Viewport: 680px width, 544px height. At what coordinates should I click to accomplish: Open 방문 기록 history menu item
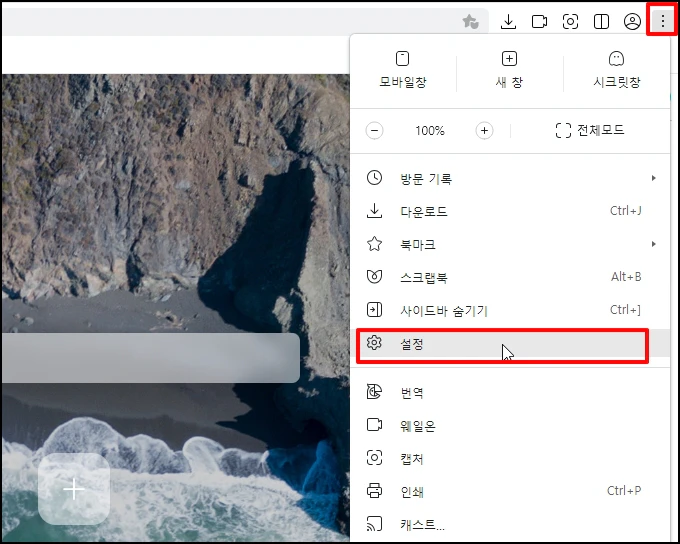pos(510,178)
